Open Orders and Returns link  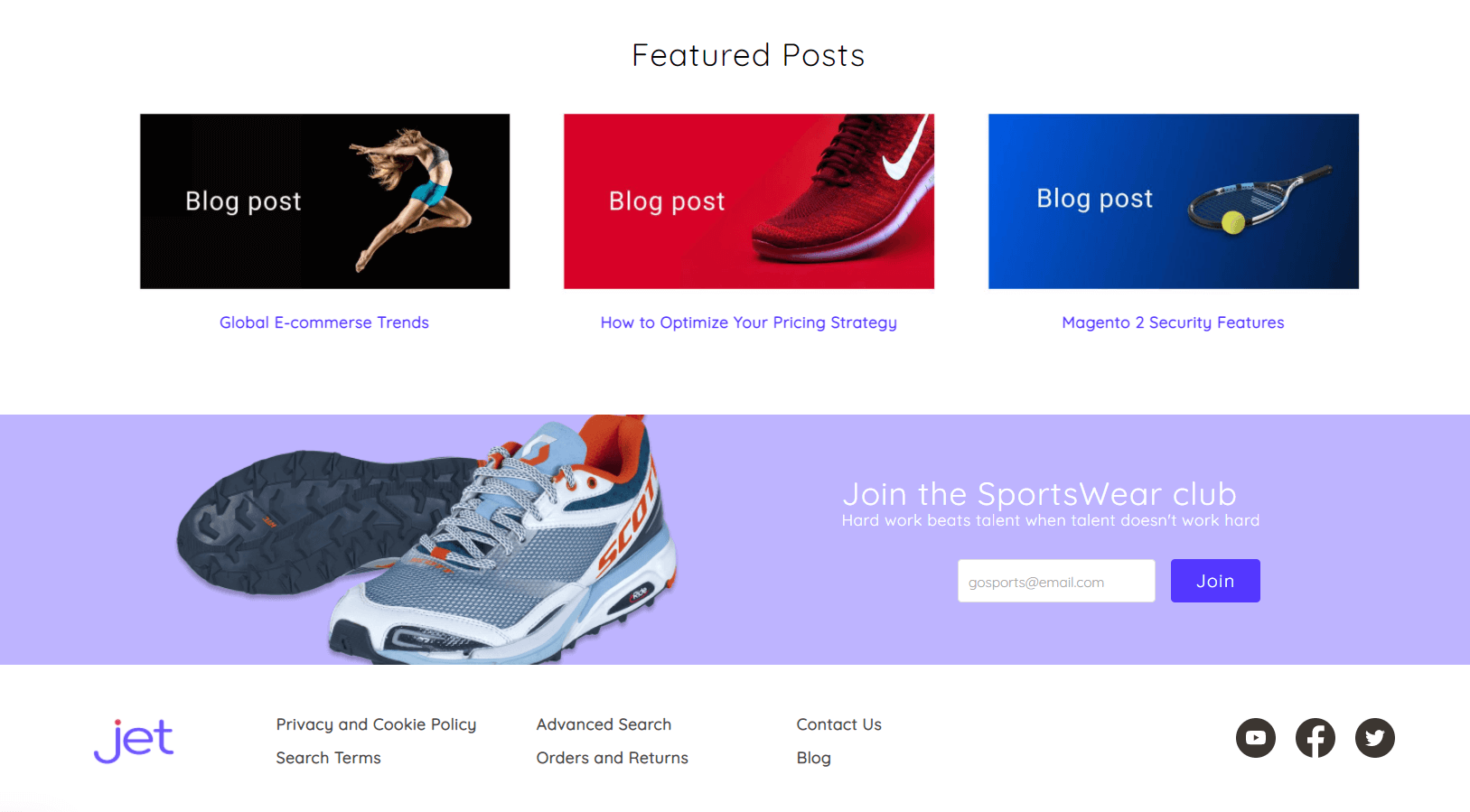click(612, 758)
